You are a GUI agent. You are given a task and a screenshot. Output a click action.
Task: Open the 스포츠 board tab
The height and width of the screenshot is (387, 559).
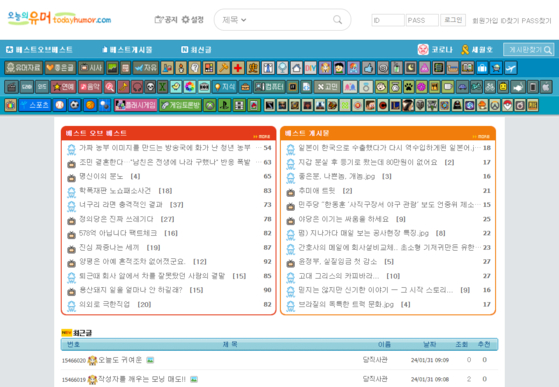(35, 105)
